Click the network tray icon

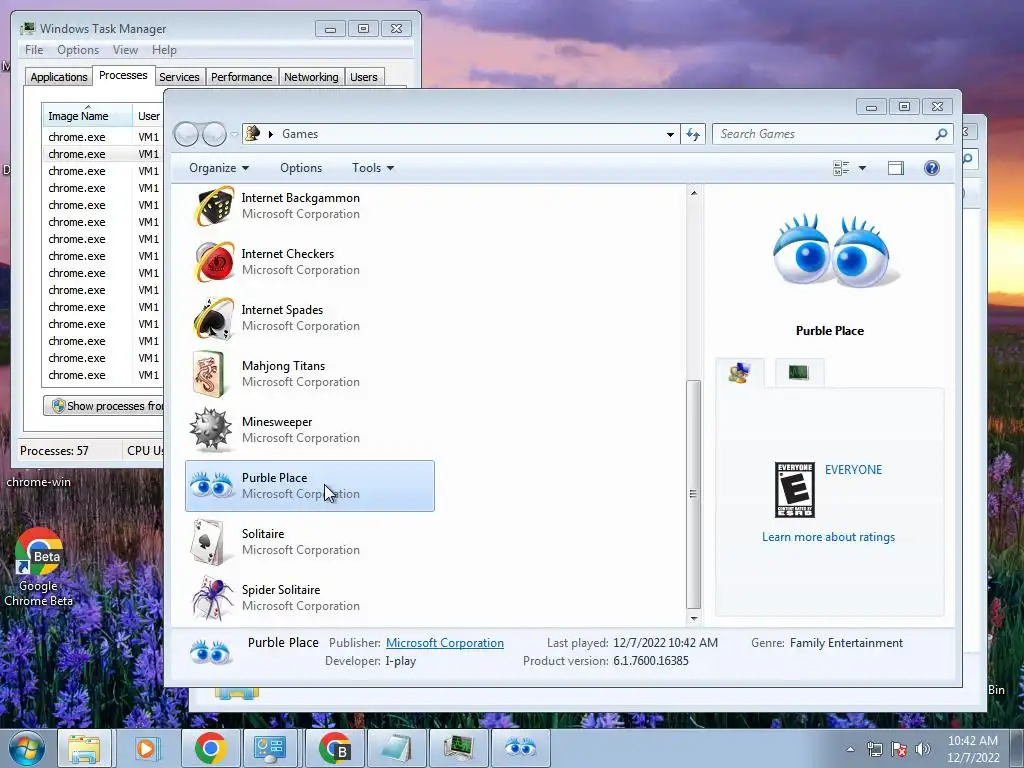874,749
